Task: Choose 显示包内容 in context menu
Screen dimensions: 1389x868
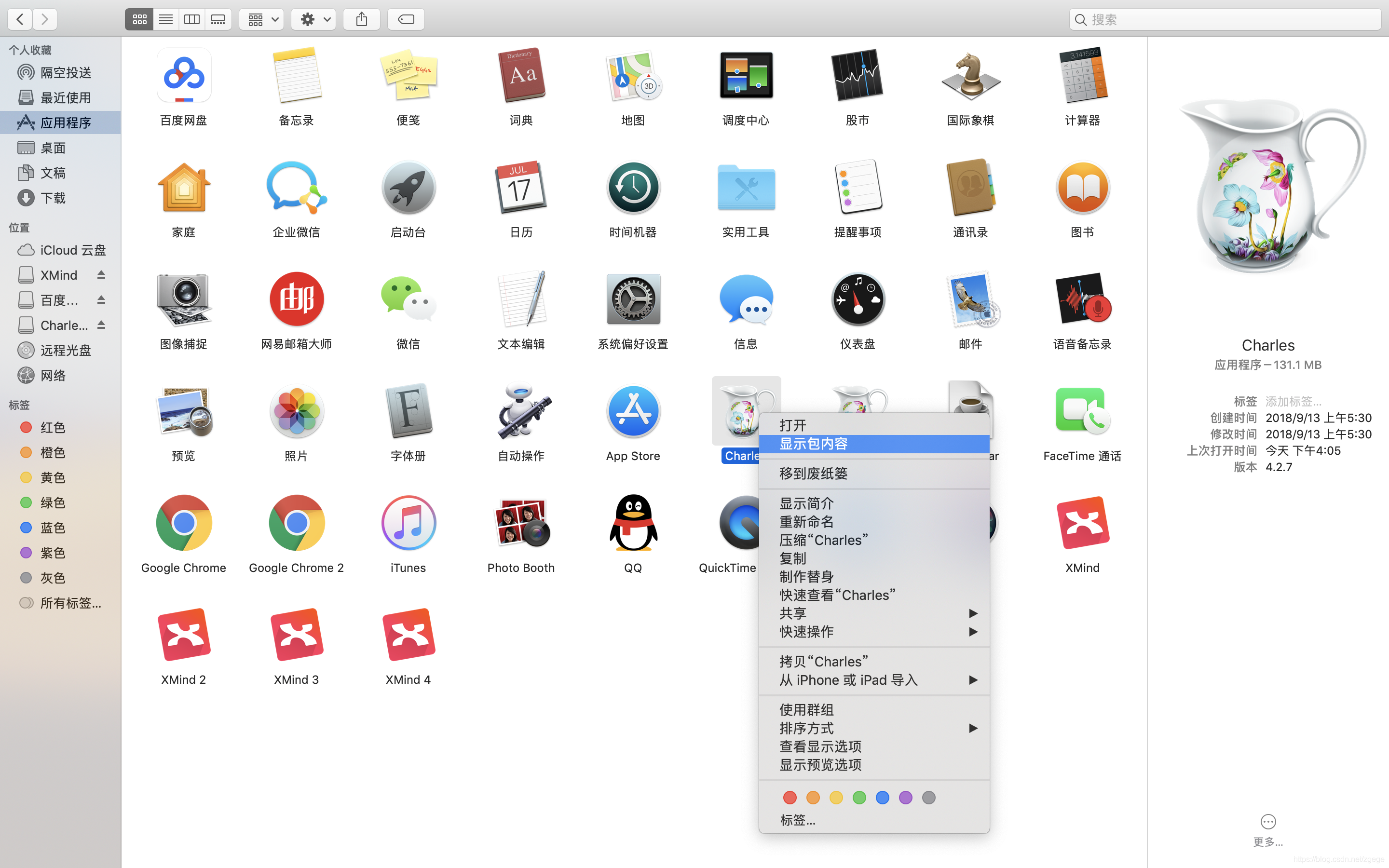Action: [x=874, y=444]
